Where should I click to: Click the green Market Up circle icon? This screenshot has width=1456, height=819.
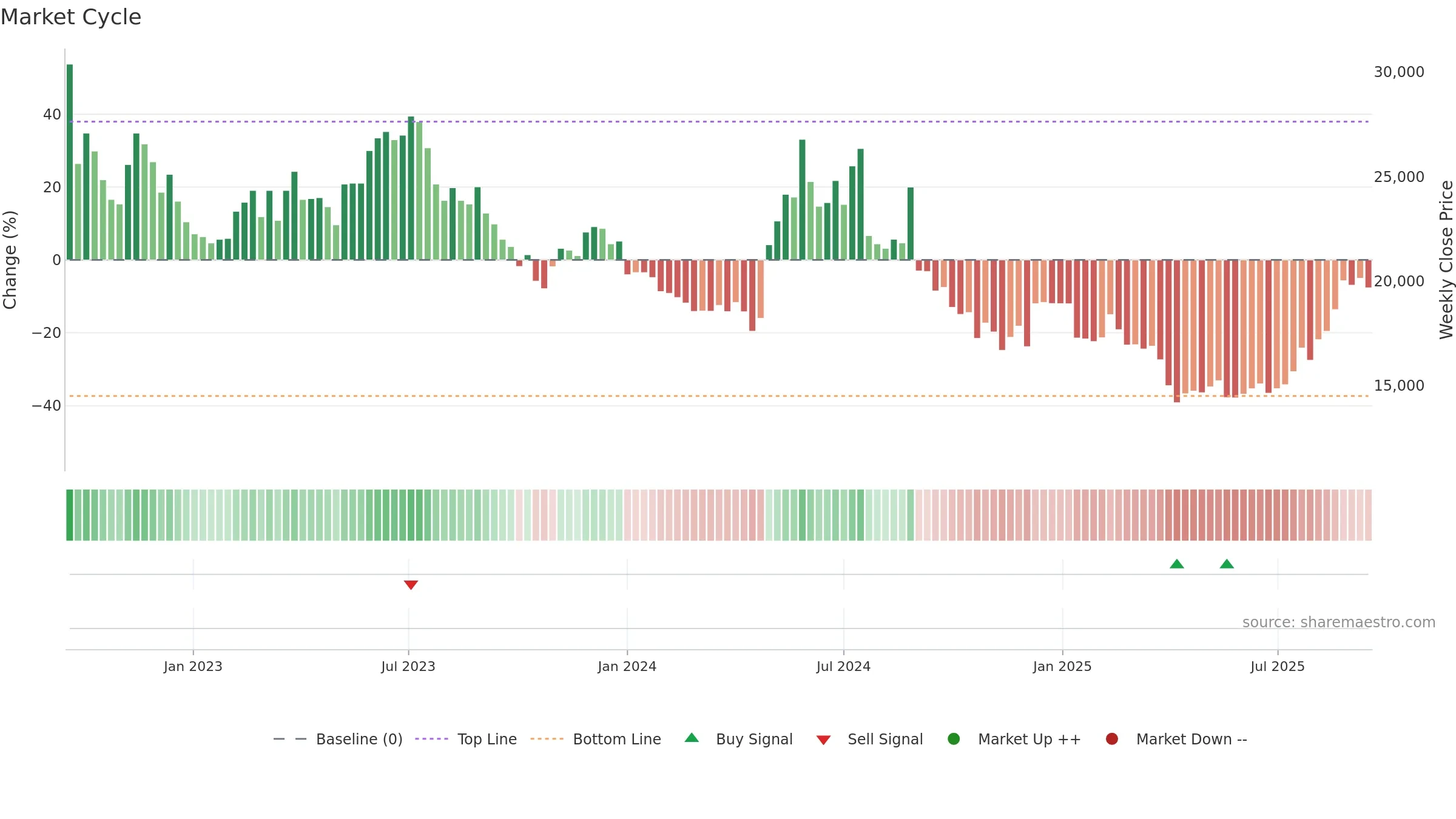coord(954,739)
